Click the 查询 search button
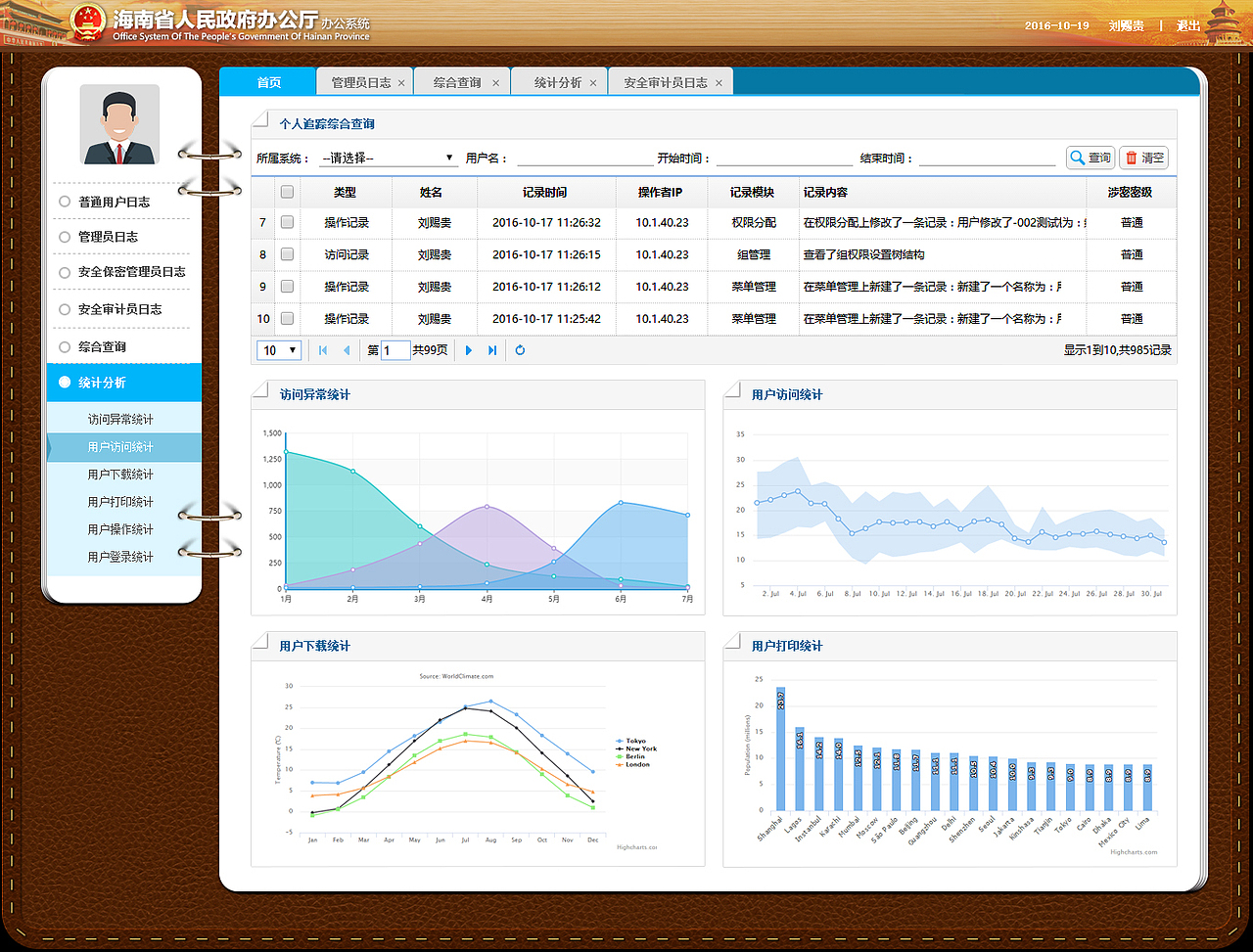The image size is (1253, 952). coord(1091,158)
